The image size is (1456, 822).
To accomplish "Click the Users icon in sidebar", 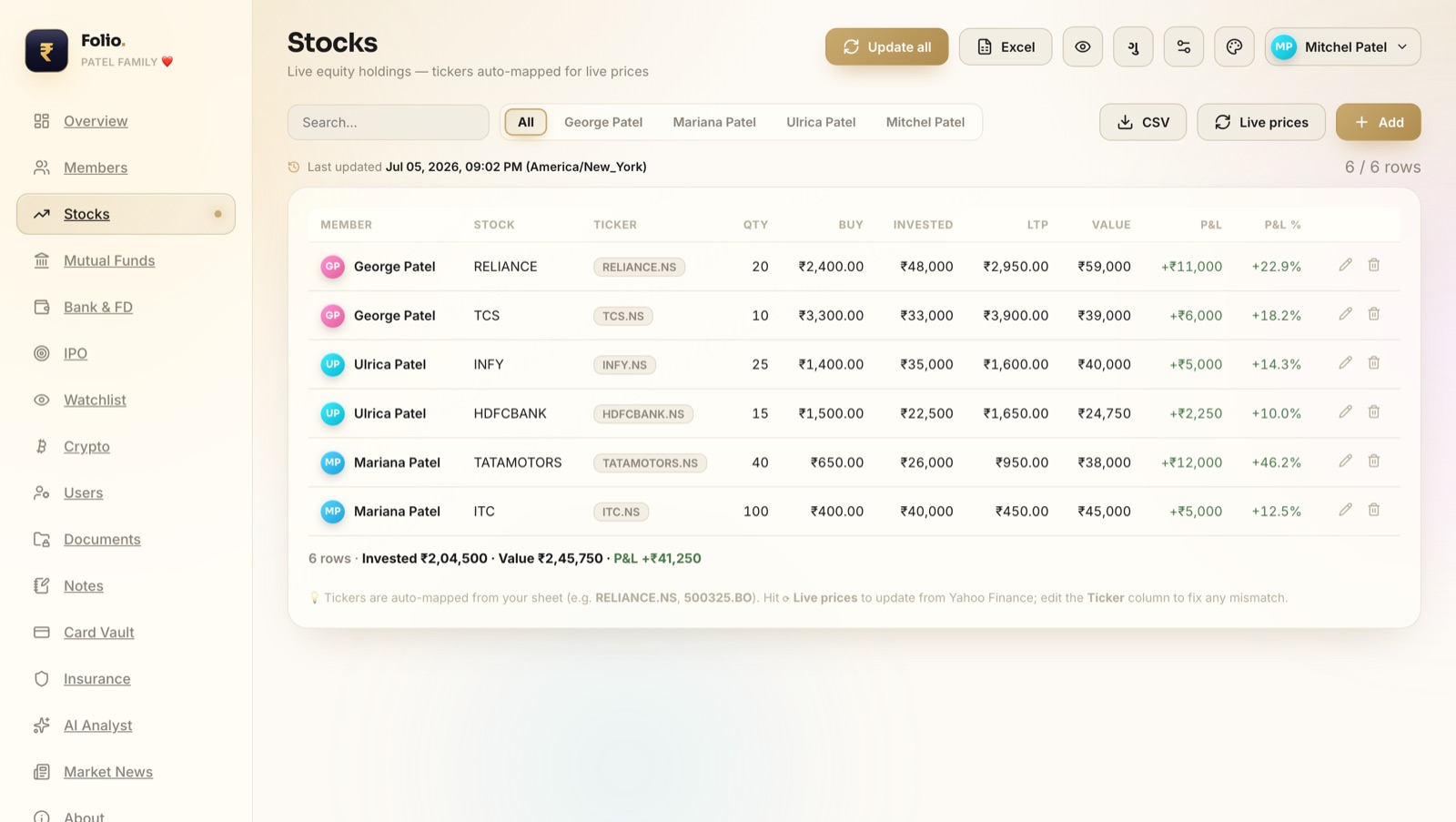I will 42,492.
